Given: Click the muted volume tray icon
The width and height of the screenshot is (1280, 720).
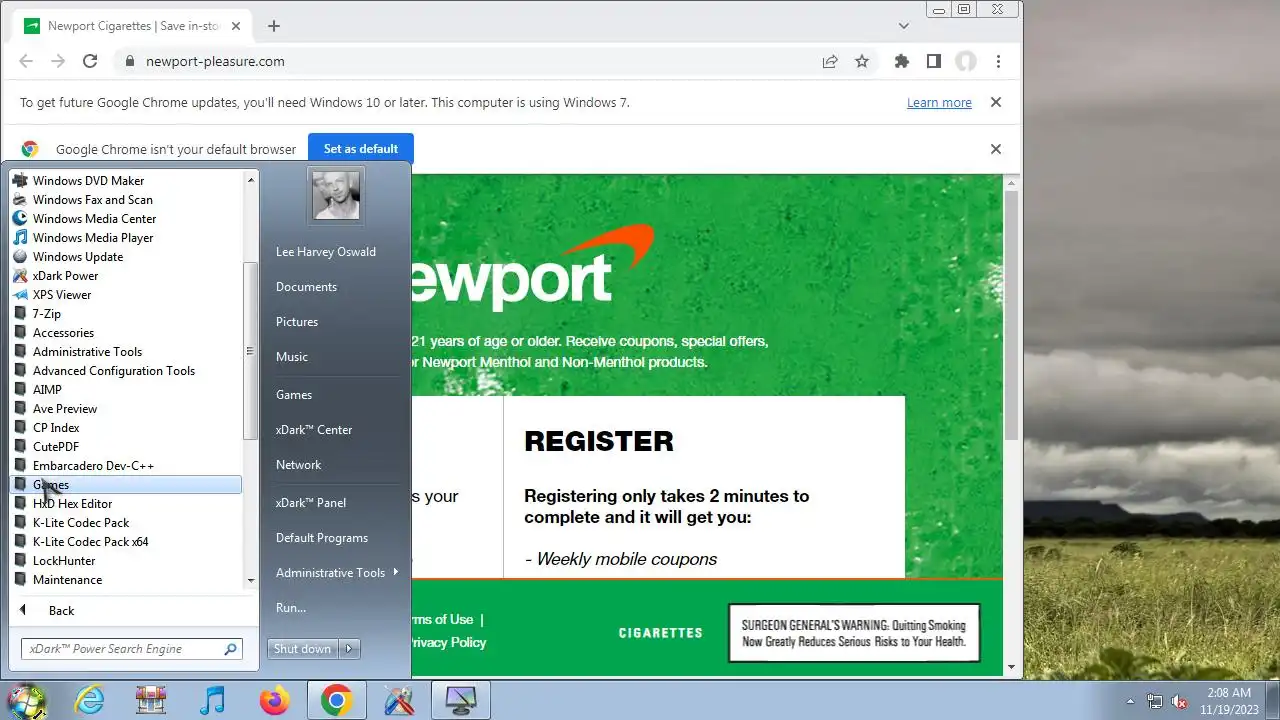Looking at the screenshot, I should tap(1180, 701).
